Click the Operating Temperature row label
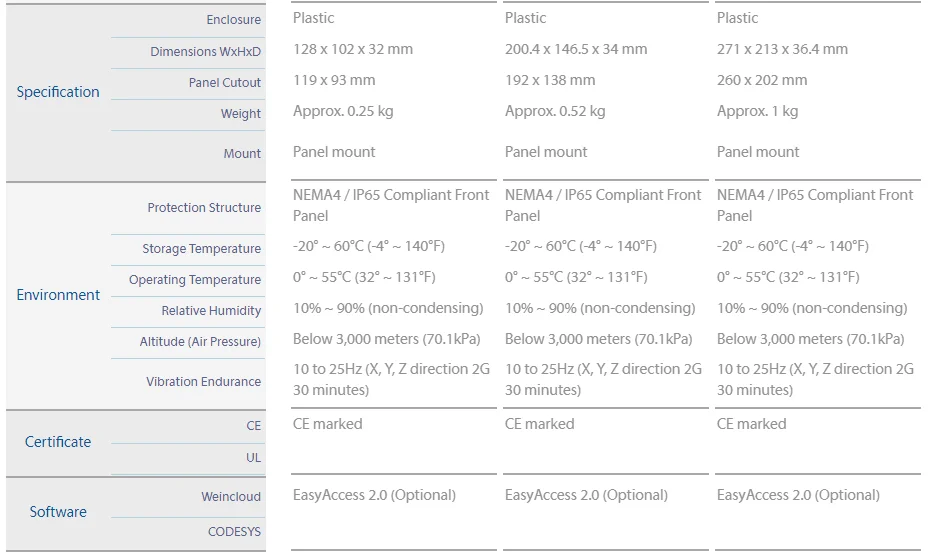This screenshot has width=931, height=555. coord(195,280)
